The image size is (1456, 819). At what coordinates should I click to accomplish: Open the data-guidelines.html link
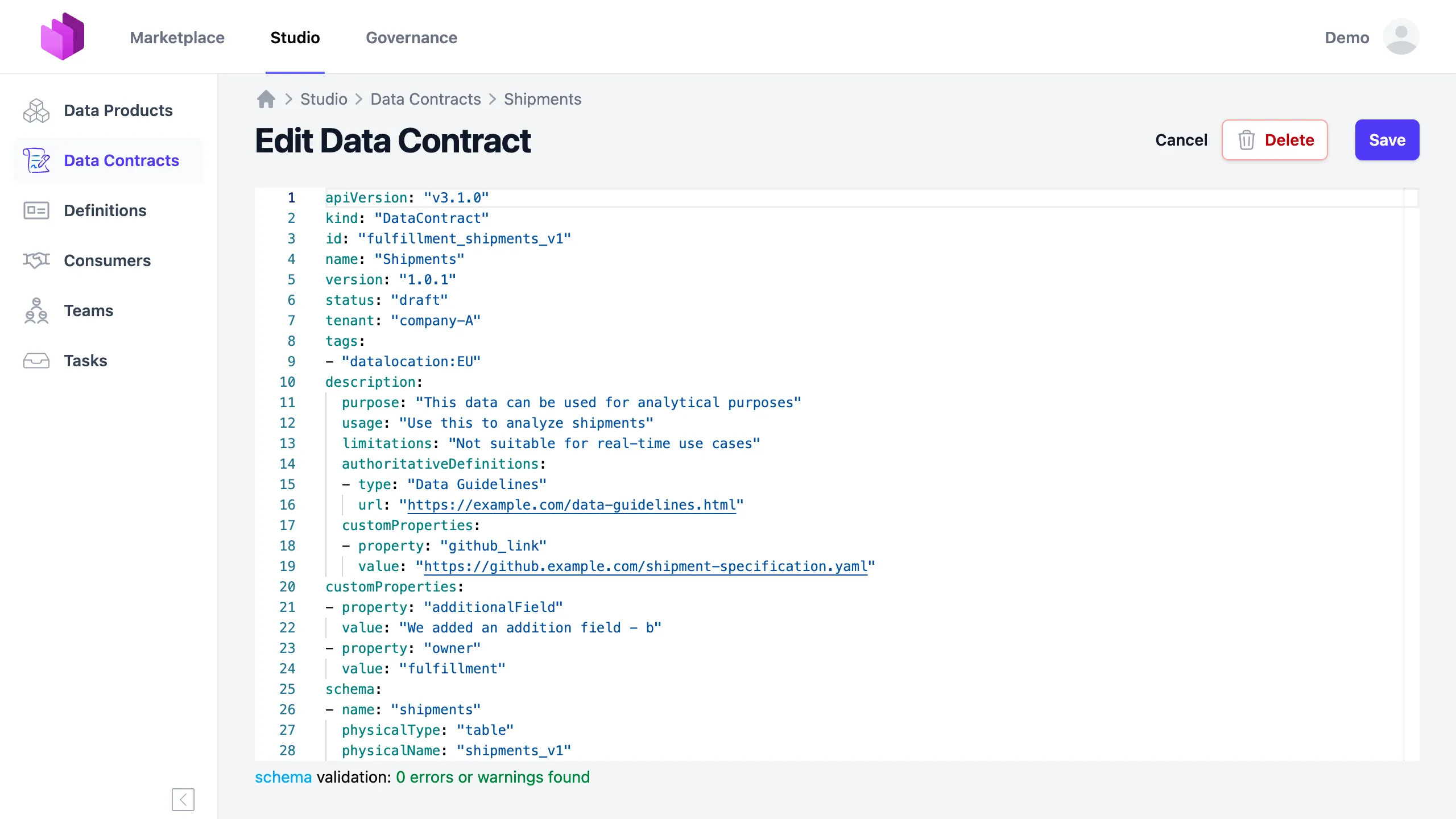point(571,504)
